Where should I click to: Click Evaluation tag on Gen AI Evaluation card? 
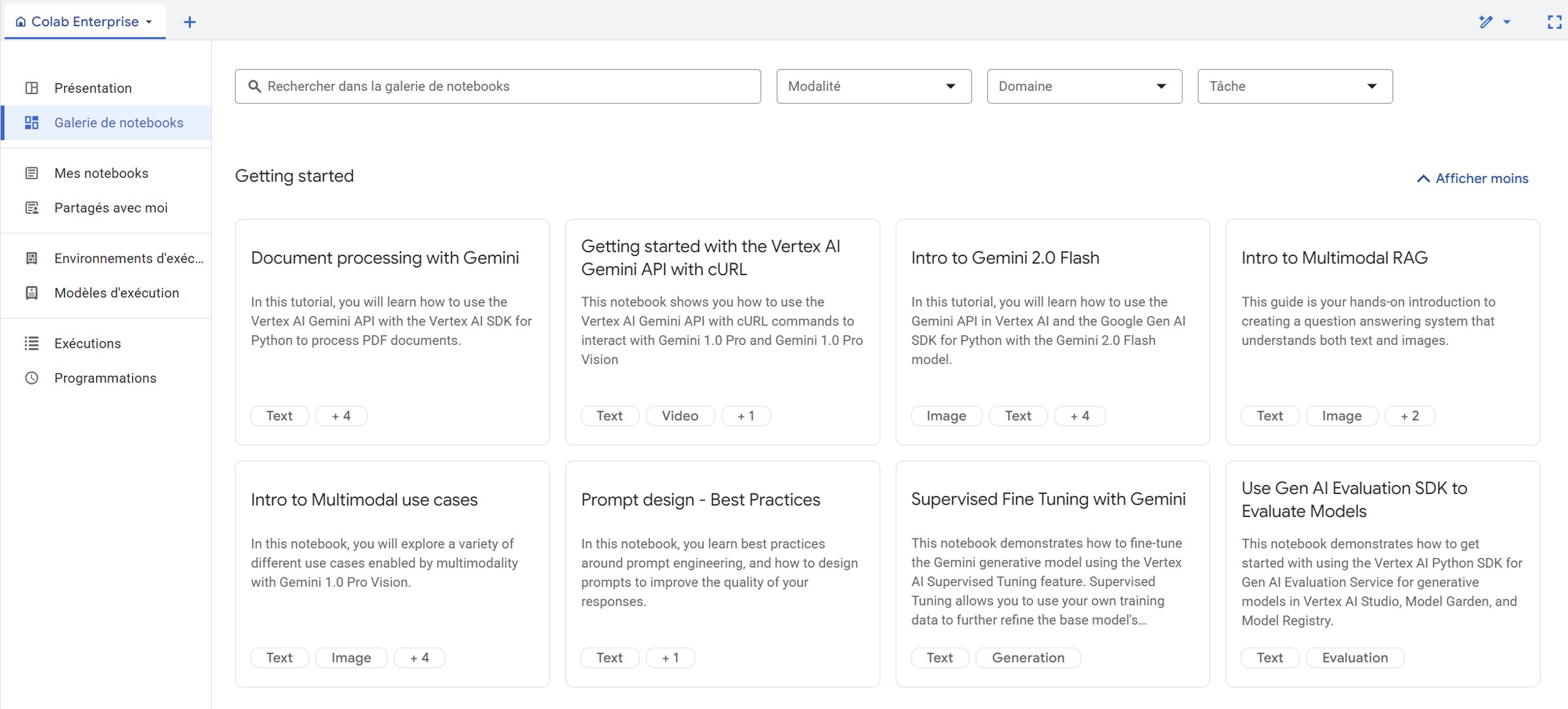pyautogui.click(x=1355, y=657)
